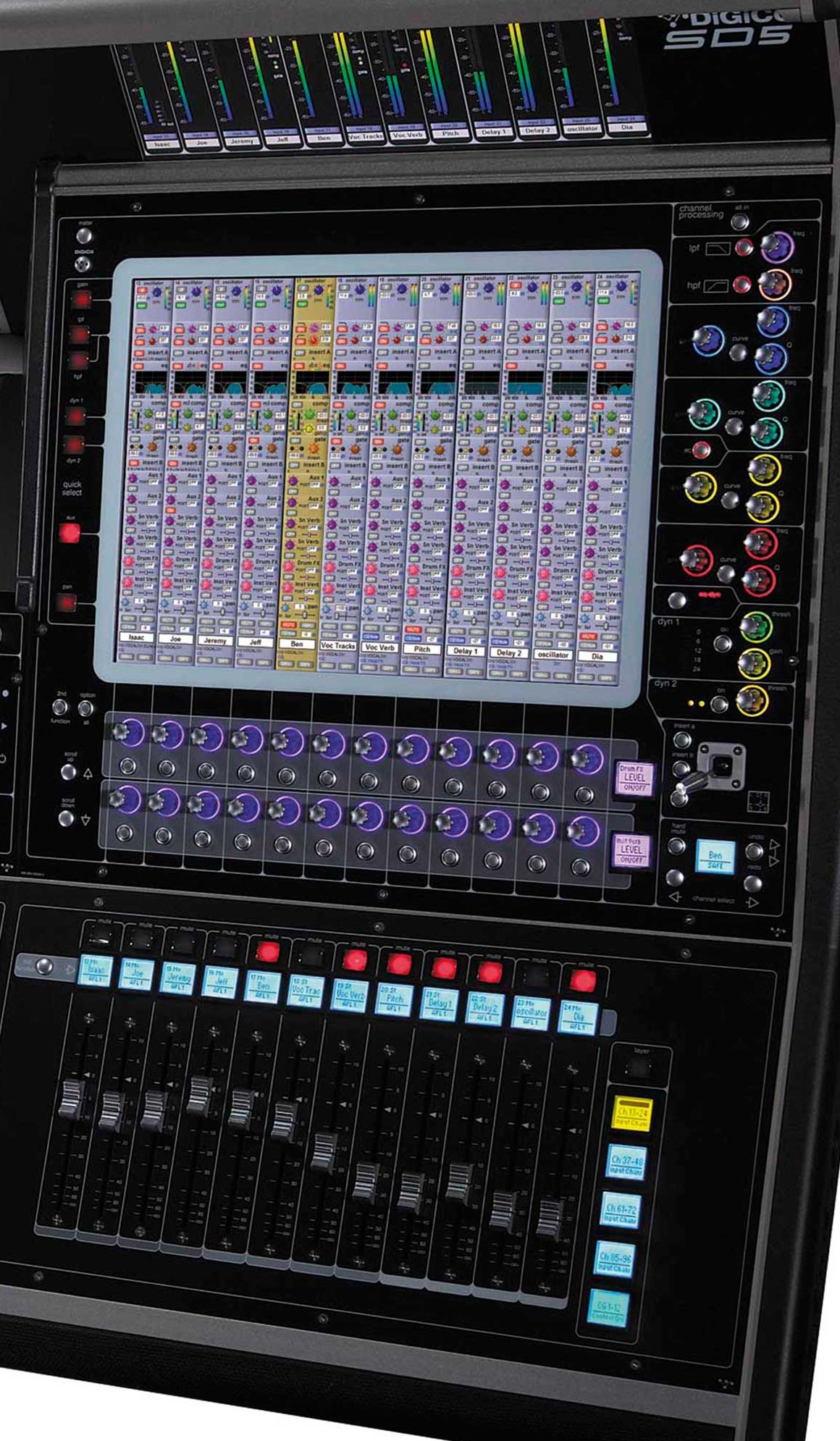Push the redo button
This screenshot has width=840, height=1441.
tap(752, 884)
